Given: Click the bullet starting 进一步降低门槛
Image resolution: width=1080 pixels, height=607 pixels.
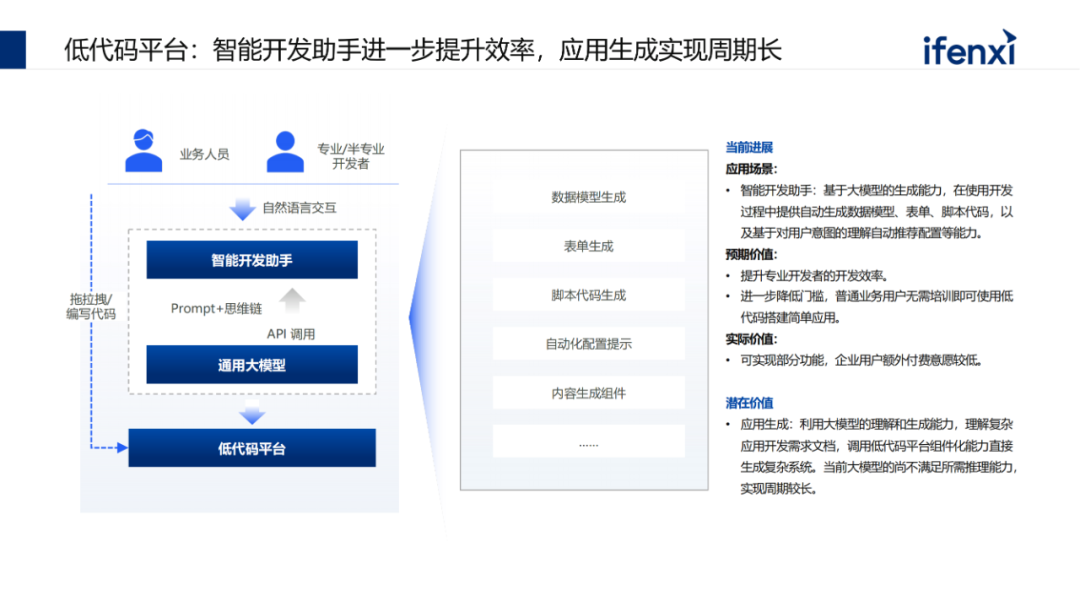Looking at the screenshot, I should (x=877, y=307).
